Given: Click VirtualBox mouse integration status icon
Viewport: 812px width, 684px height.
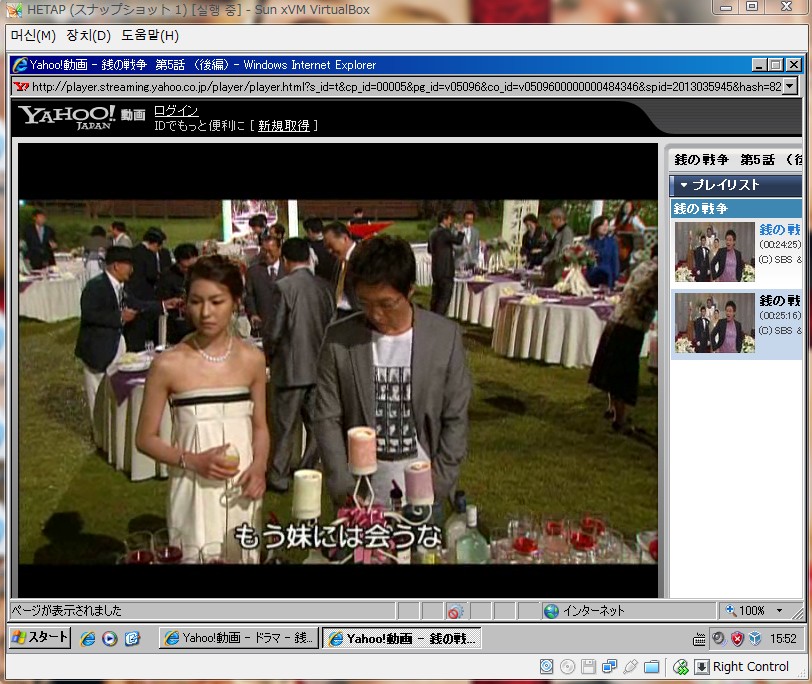Looking at the screenshot, I should (680, 666).
